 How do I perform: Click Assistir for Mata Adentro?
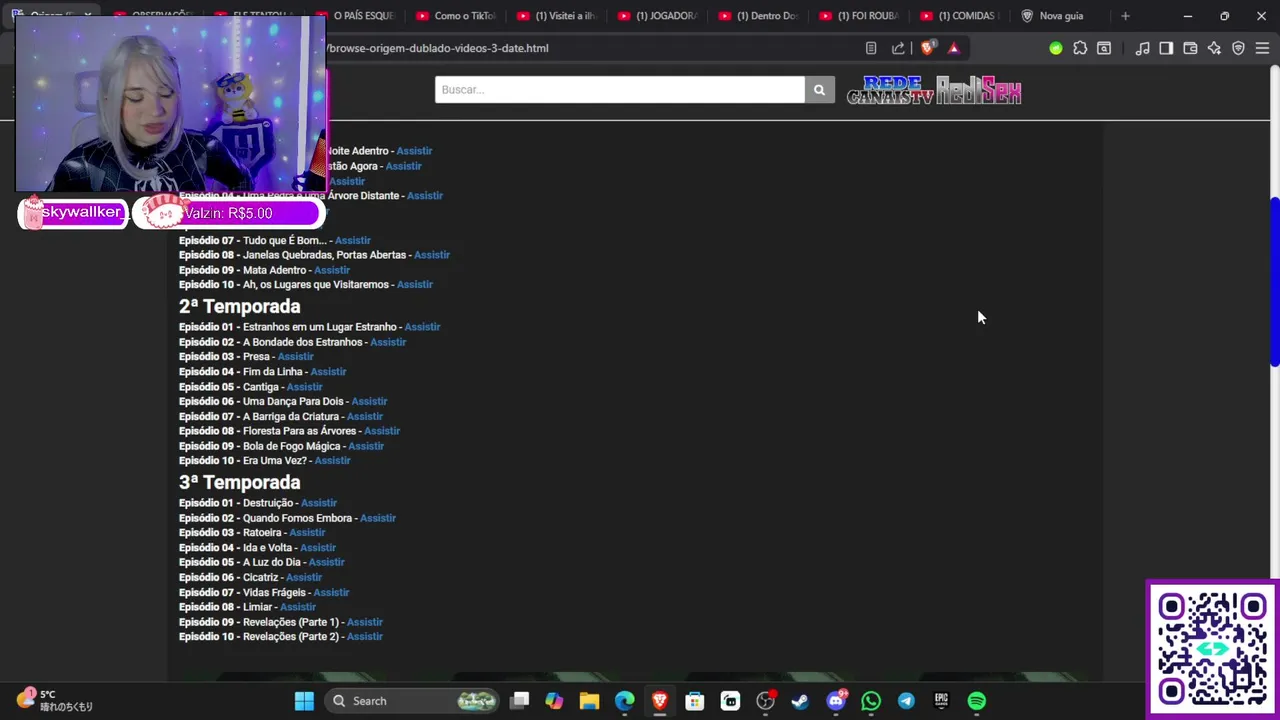pyautogui.click(x=332, y=270)
